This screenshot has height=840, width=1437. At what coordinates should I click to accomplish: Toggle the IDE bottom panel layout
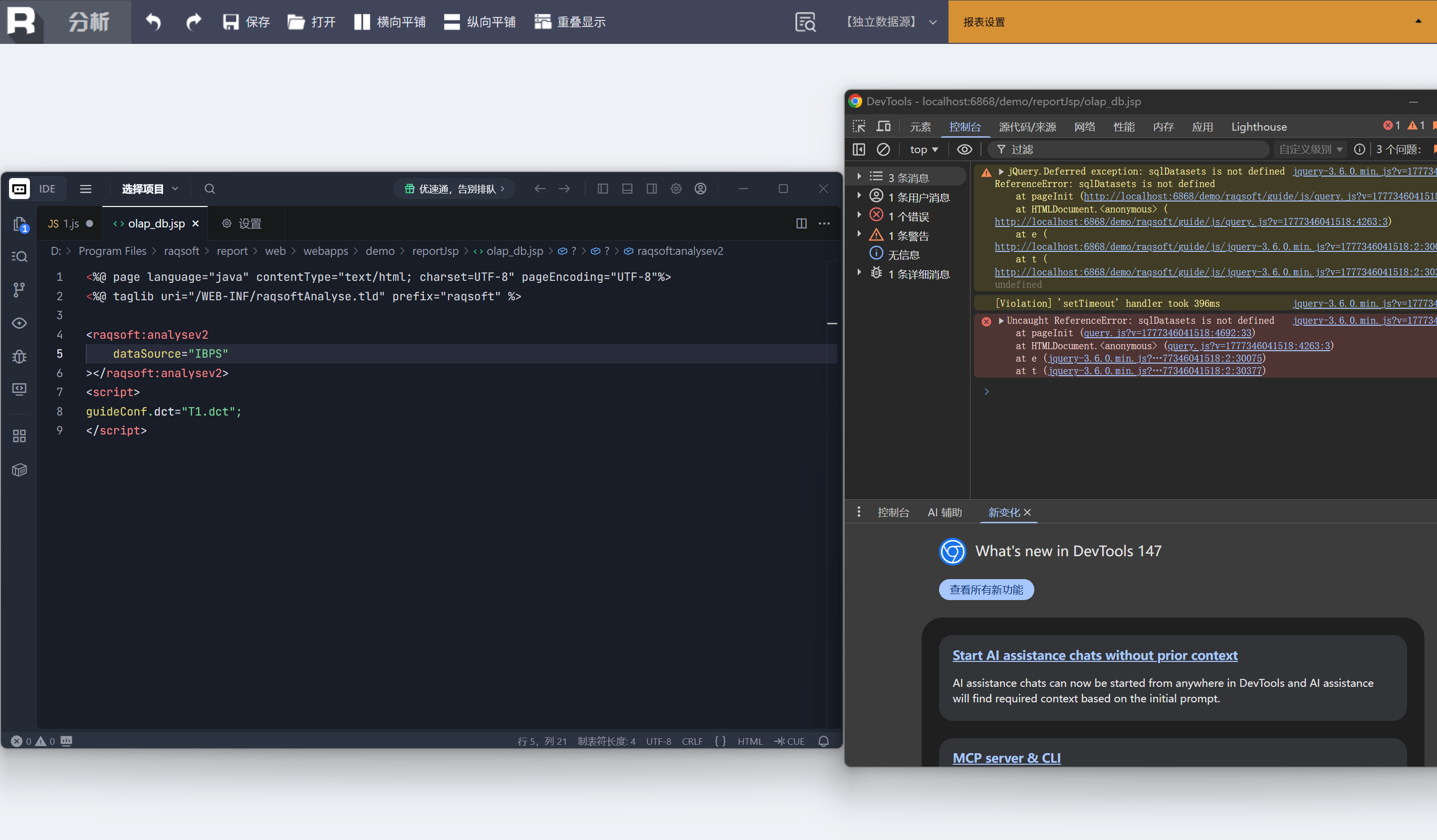pyautogui.click(x=627, y=189)
